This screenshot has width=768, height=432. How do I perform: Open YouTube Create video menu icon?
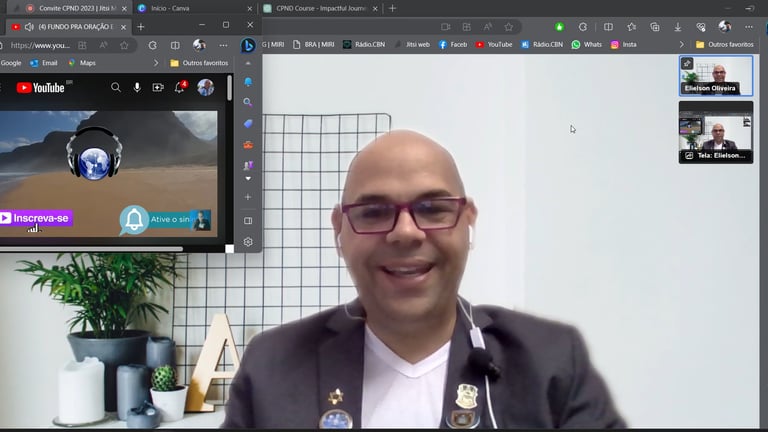(158, 88)
